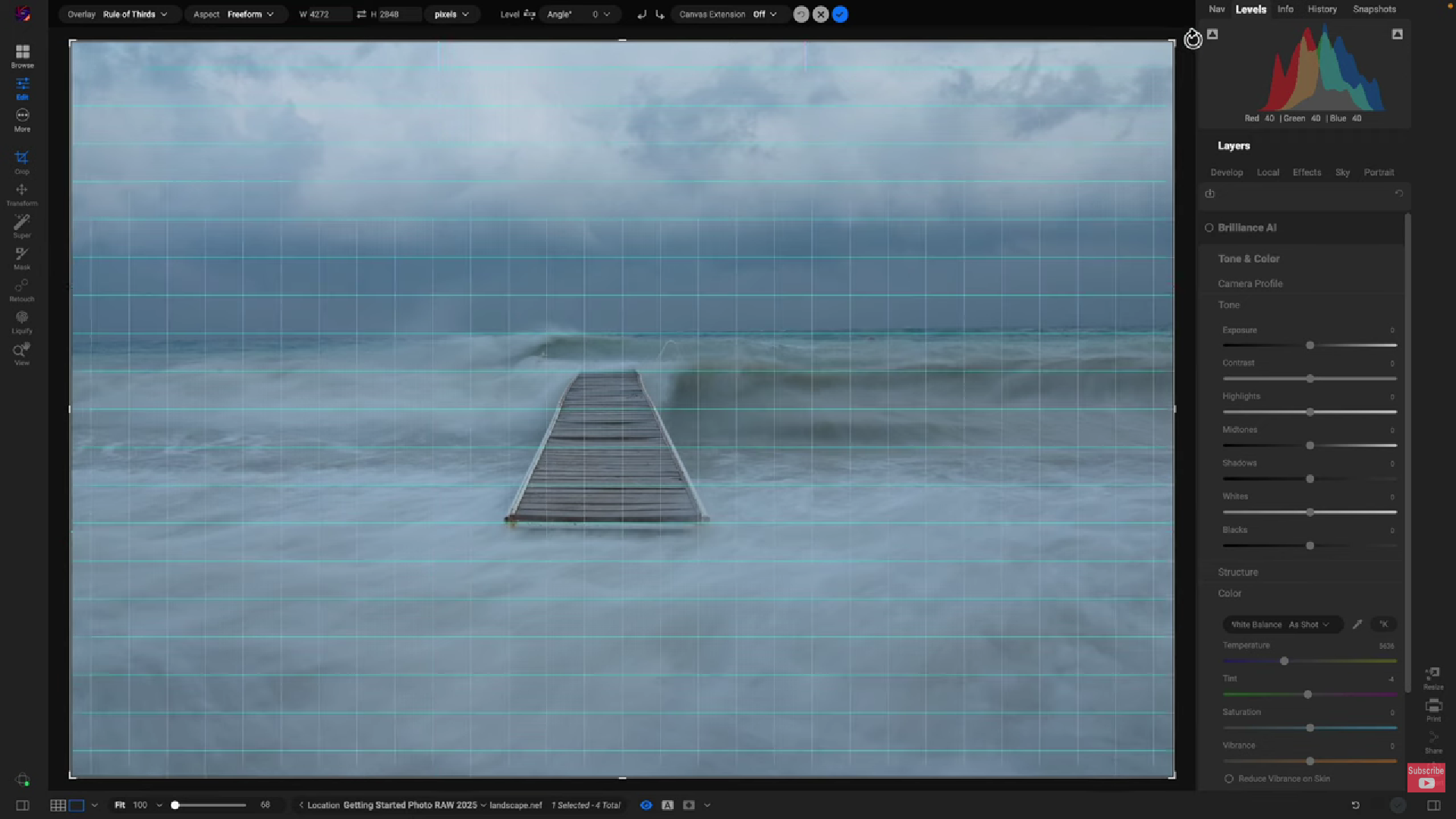Switch to the Nav tab
This screenshot has height=819, width=1456.
coord(1216,9)
